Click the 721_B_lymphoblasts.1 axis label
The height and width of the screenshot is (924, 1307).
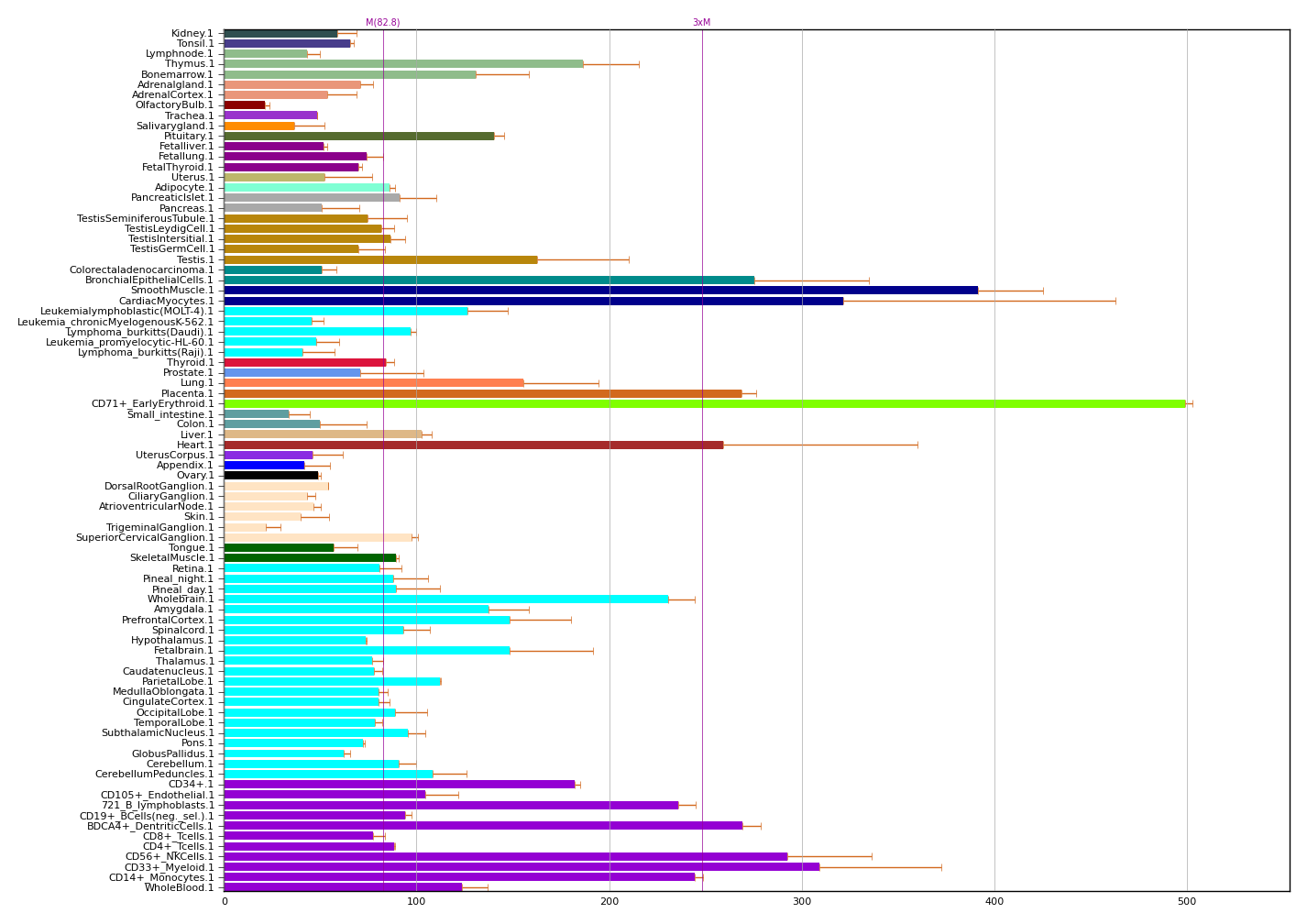coord(157,805)
